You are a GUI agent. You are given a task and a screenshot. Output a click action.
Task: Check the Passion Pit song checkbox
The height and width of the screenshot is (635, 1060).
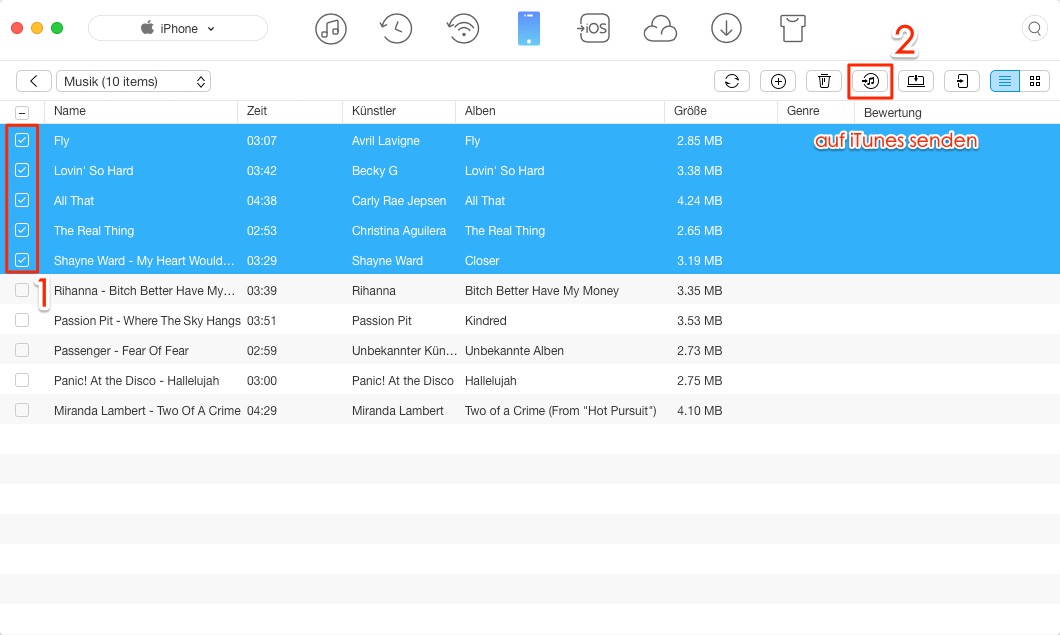[x=22, y=320]
